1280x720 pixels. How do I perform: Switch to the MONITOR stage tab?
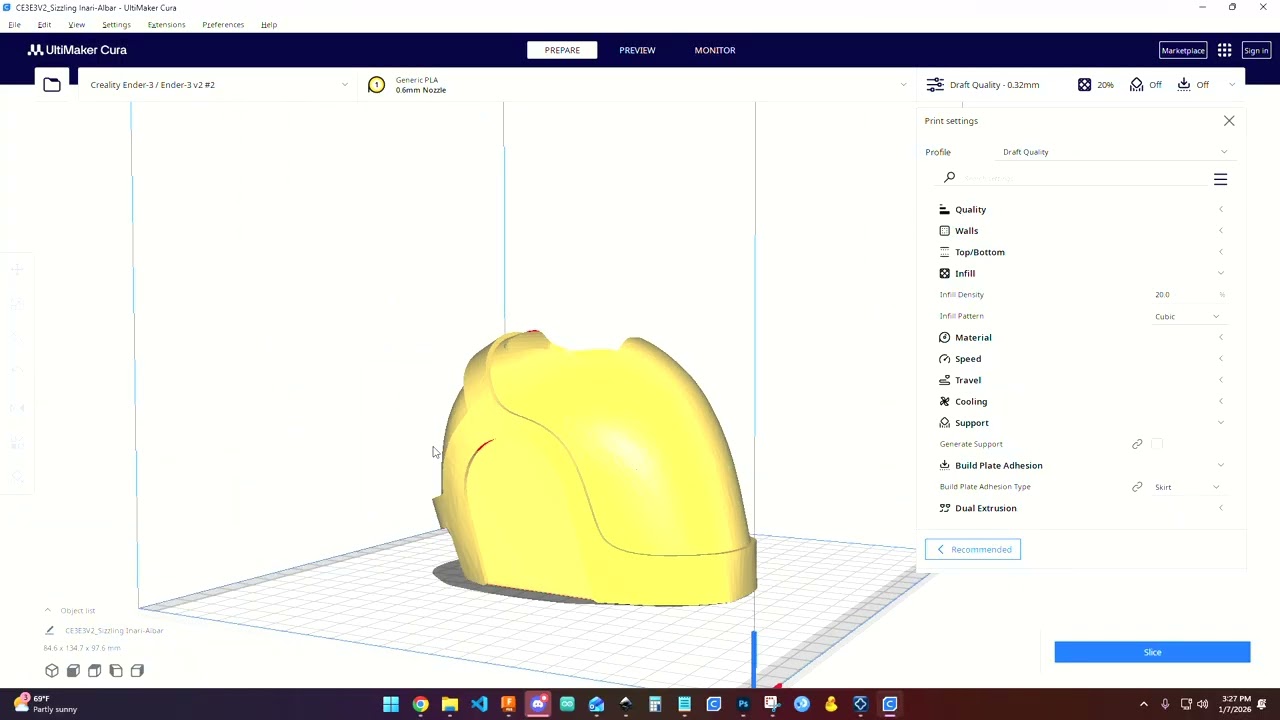[x=715, y=50]
